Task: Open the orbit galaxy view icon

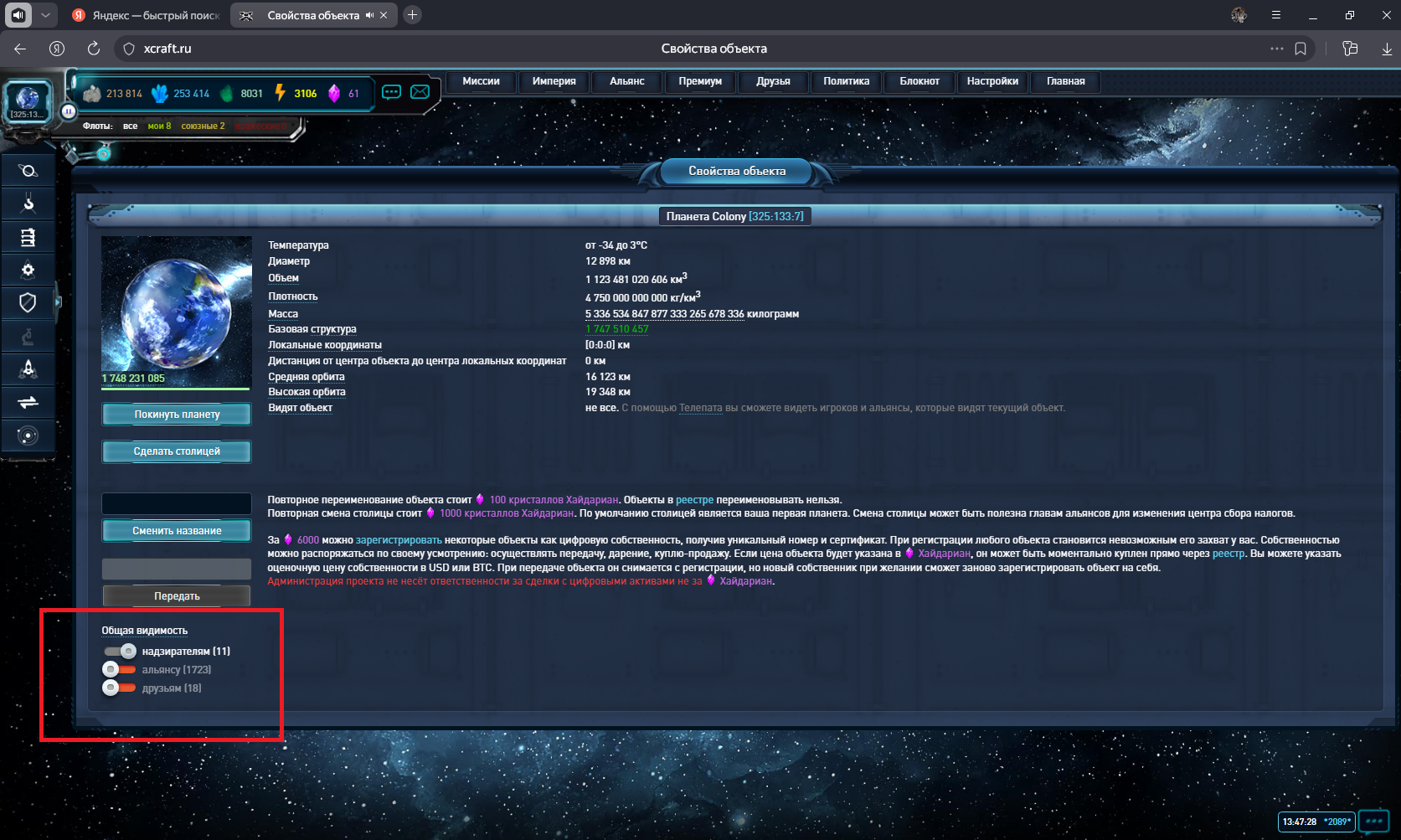Action: [x=28, y=435]
